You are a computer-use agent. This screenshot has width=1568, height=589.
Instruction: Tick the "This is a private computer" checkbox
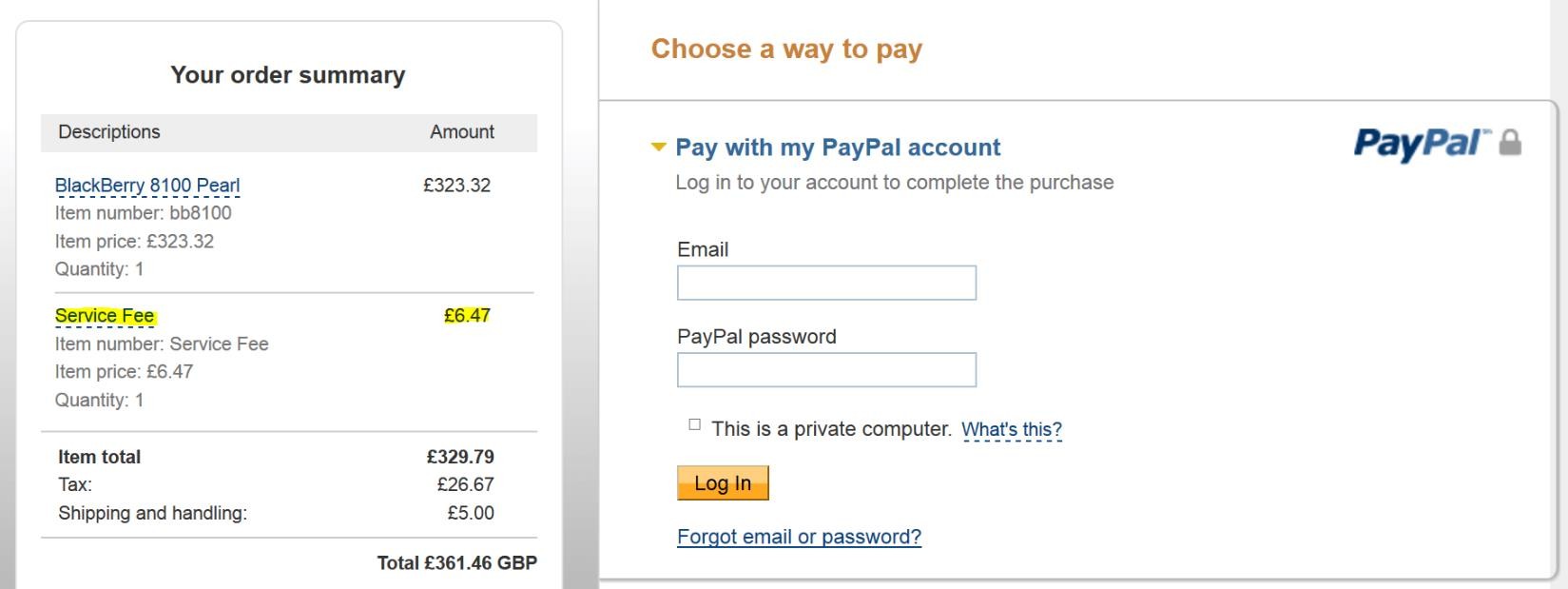click(694, 425)
